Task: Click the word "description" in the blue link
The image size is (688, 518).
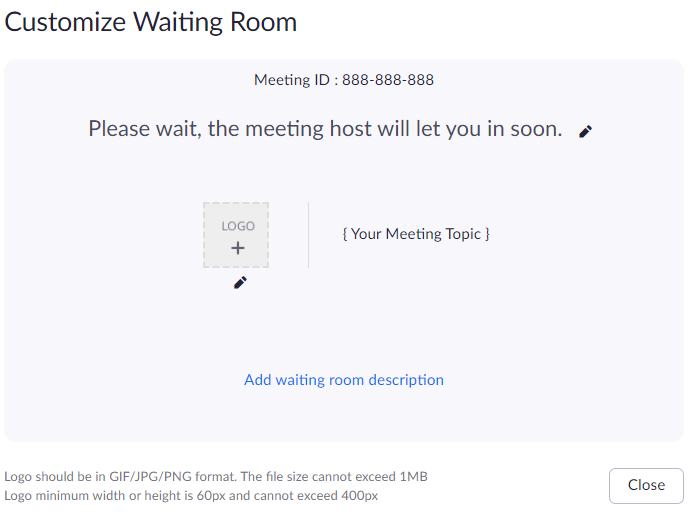Action: tap(406, 380)
